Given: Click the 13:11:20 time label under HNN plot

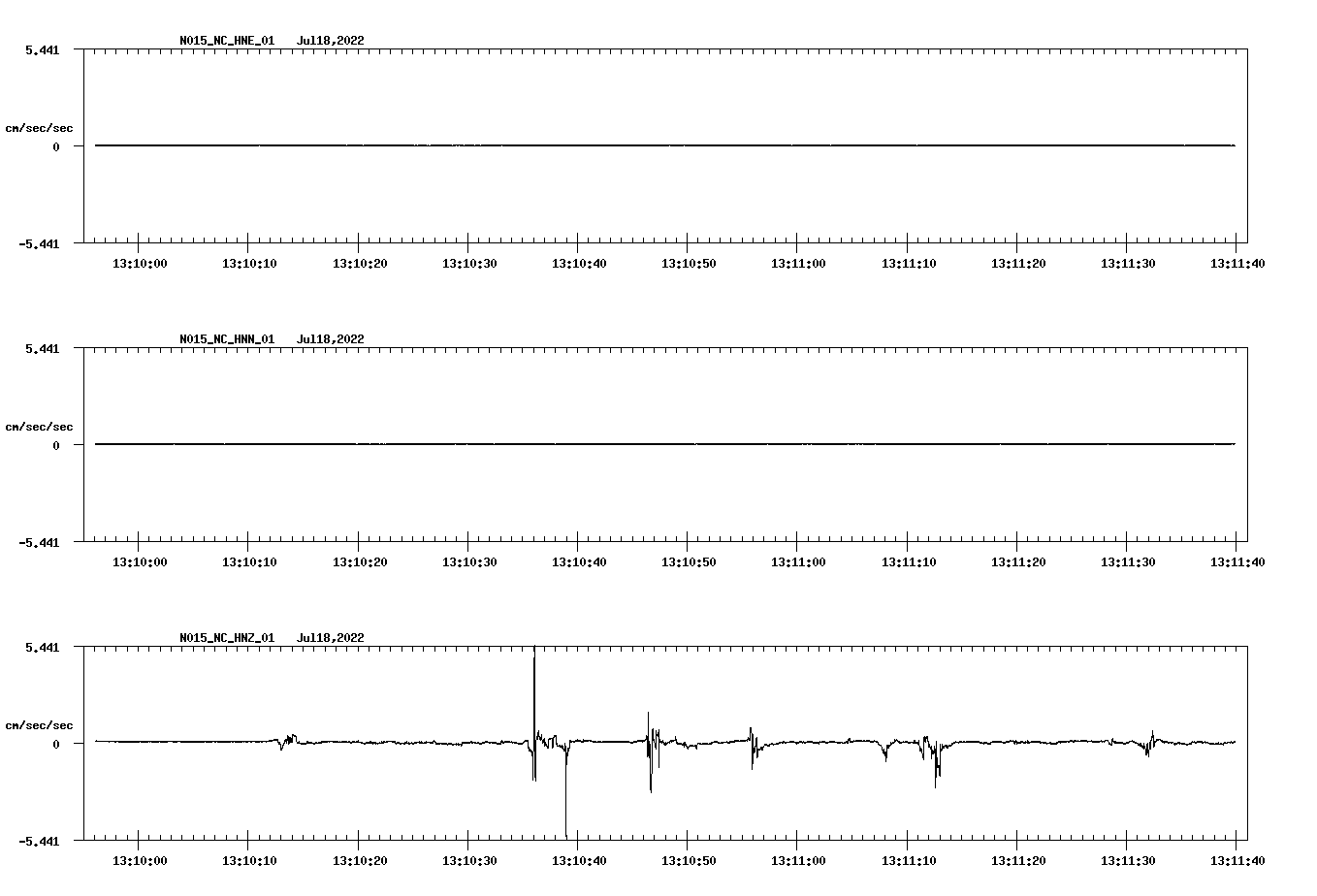Looking at the screenshot, I should pyautogui.click(x=1017, y=561).
